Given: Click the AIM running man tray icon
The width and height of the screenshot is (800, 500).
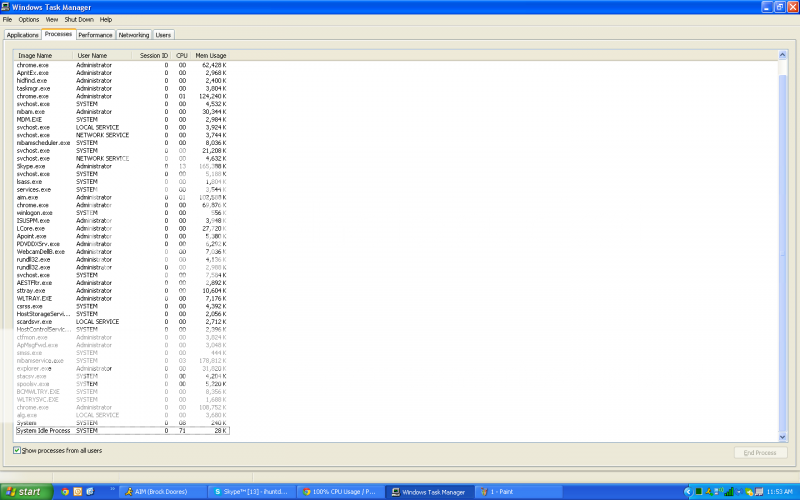Looking at the screenshot, I should pos(709,492).
